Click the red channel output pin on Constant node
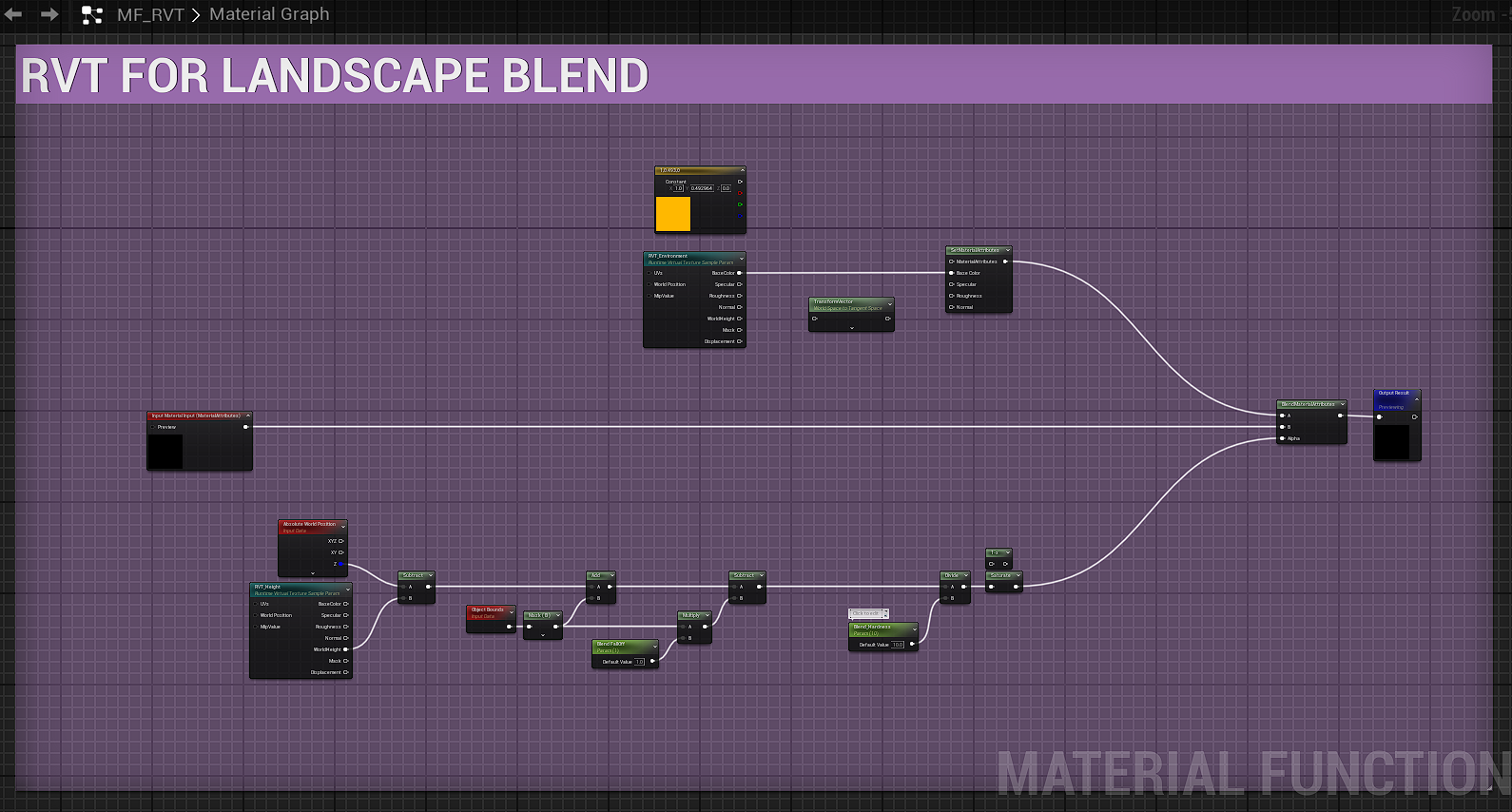 (x=740, y=193)
